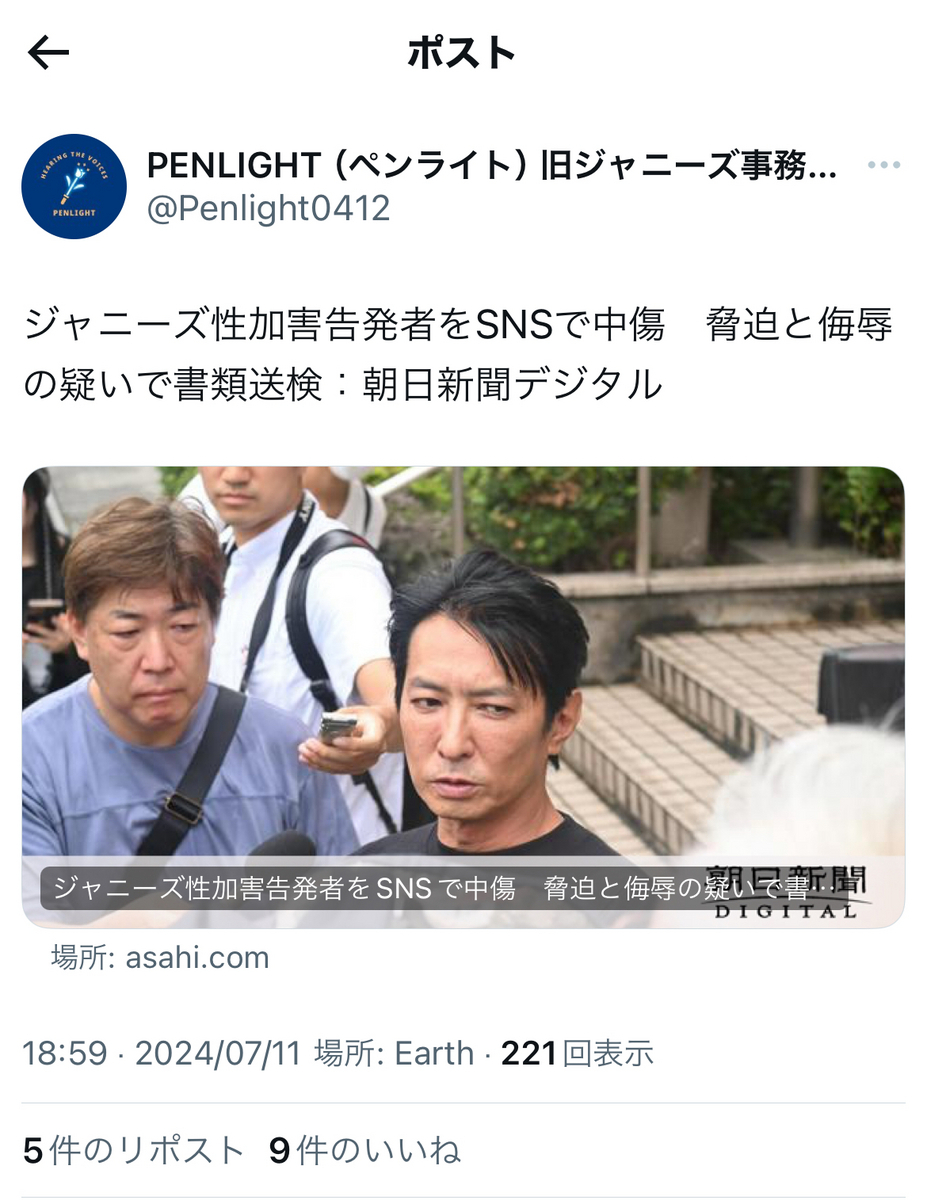
Task: Open the article preview photo card
Action: (463, 697)
